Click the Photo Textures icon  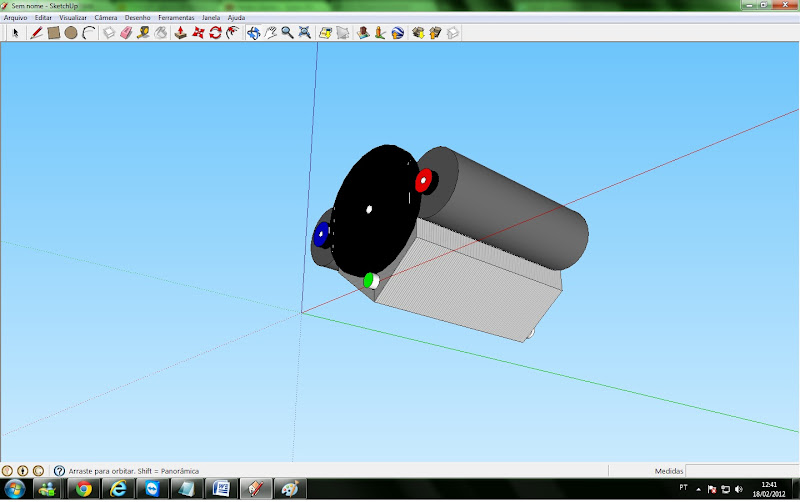pyautogui.click(x=380, y=33)
